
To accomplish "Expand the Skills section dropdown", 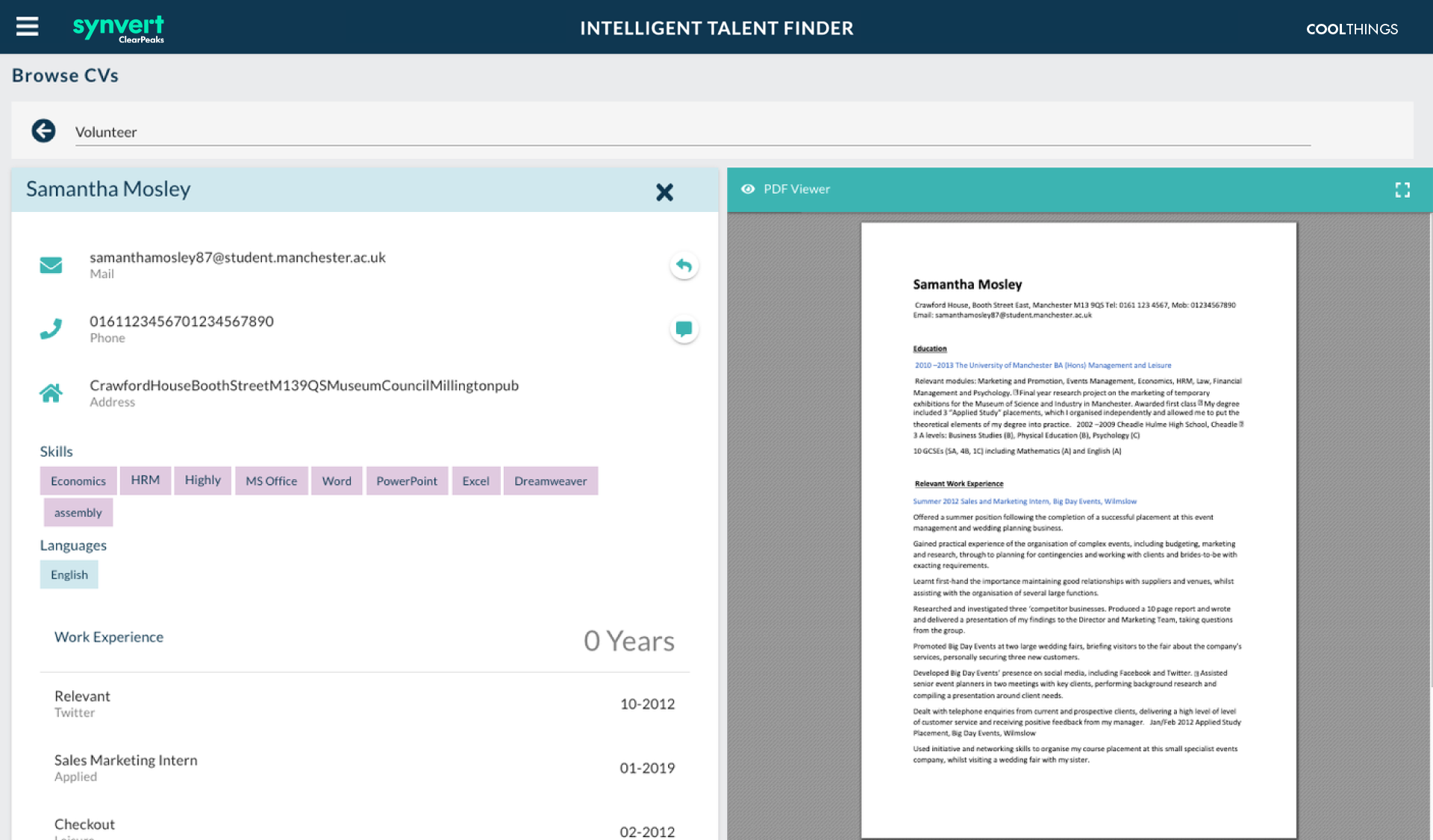I will (x=57, y=450).
